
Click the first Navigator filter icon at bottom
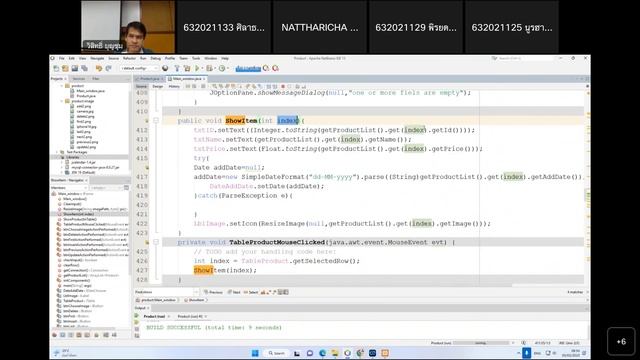tap(54, 335)
